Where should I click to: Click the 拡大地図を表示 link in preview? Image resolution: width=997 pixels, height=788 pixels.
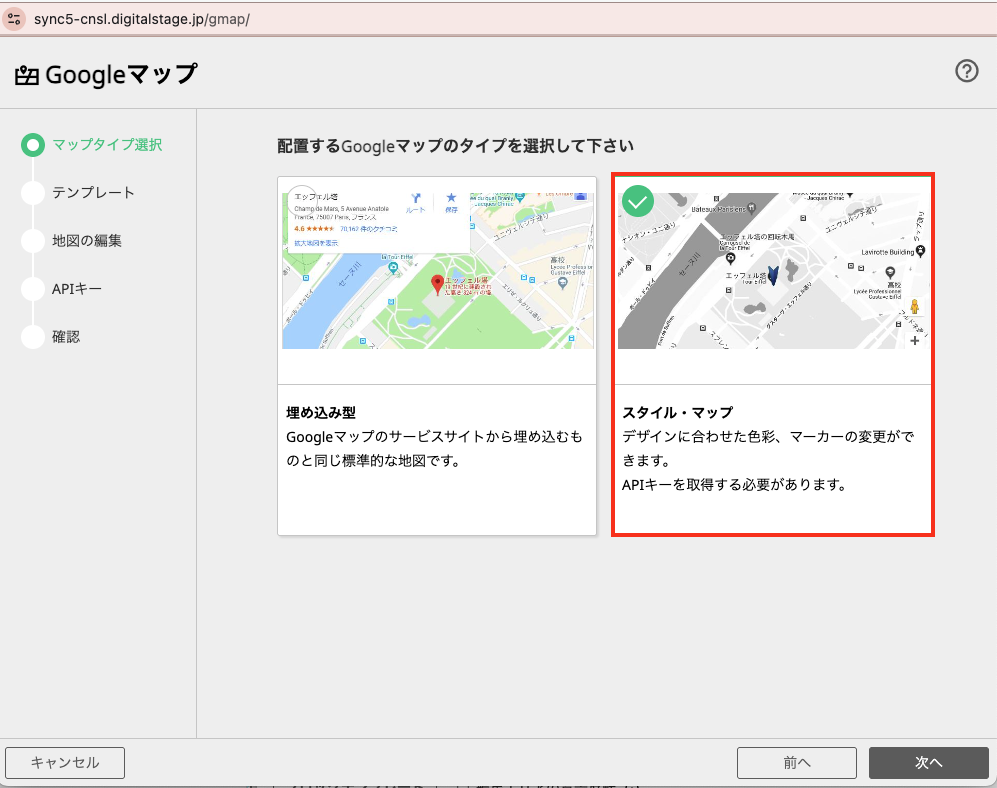coord(316,243)
